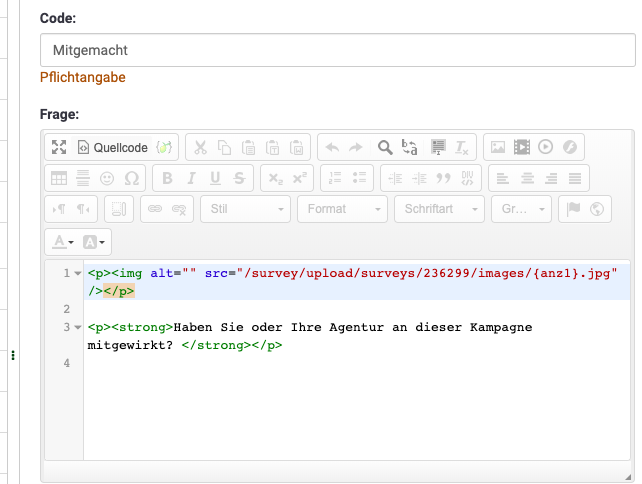Viewport: 642px width, 484px height.
Task: Collapse the code fold on line 1
Action: click(78, 273)
